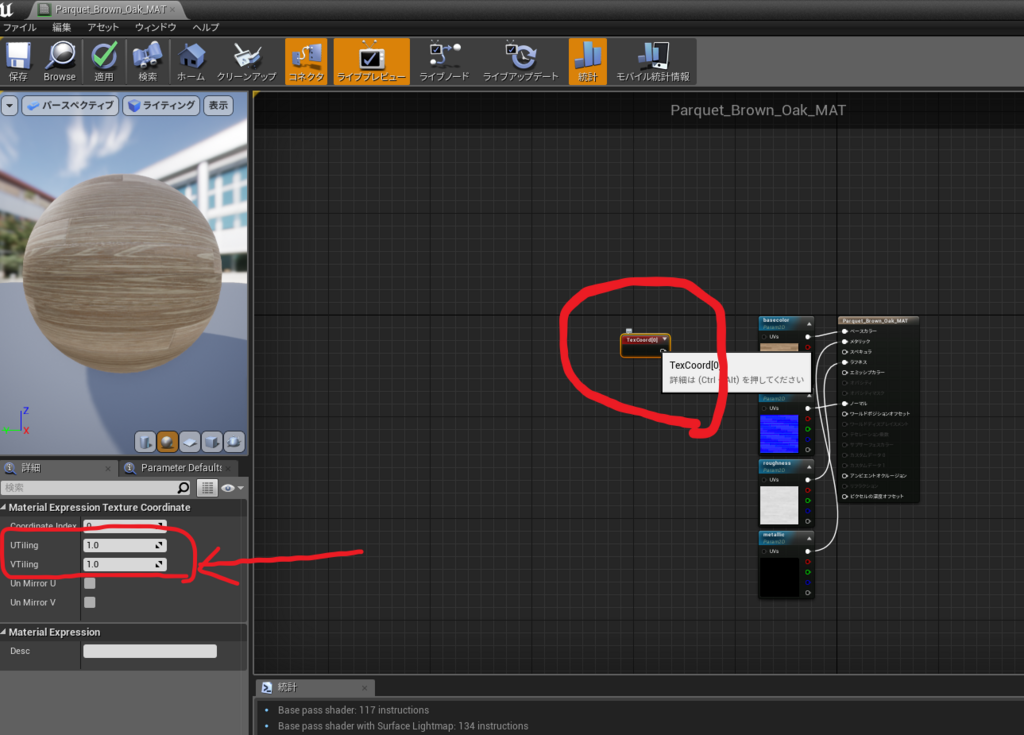The width and height of the screenshot is (1024, 735).
Task: Toggle the コネクタ connectors button
Action: pyautogui.click(x=306, y=61)
